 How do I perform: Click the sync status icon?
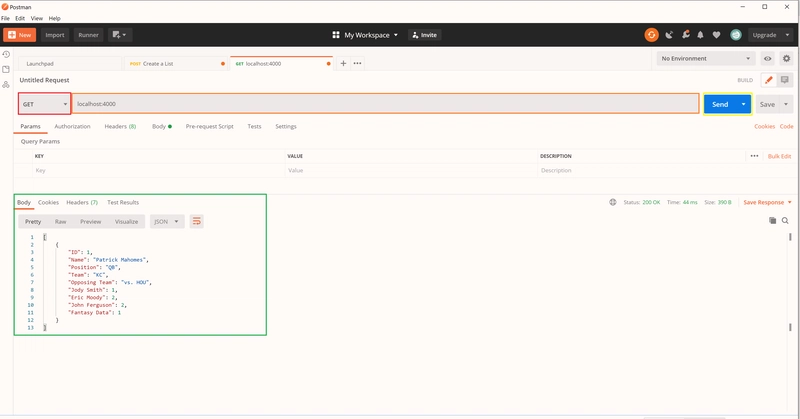652,35
